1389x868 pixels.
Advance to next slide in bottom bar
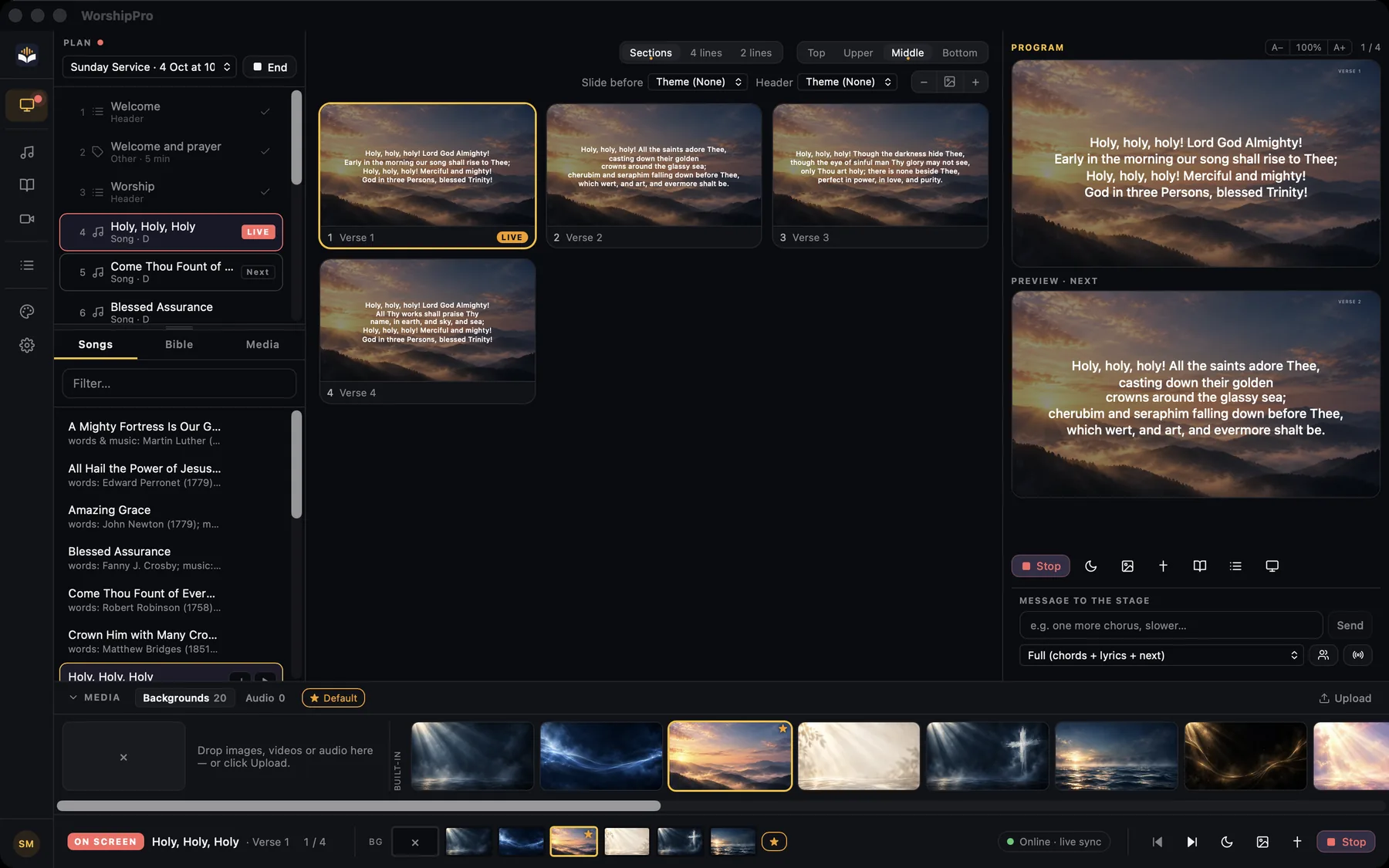1191,842
